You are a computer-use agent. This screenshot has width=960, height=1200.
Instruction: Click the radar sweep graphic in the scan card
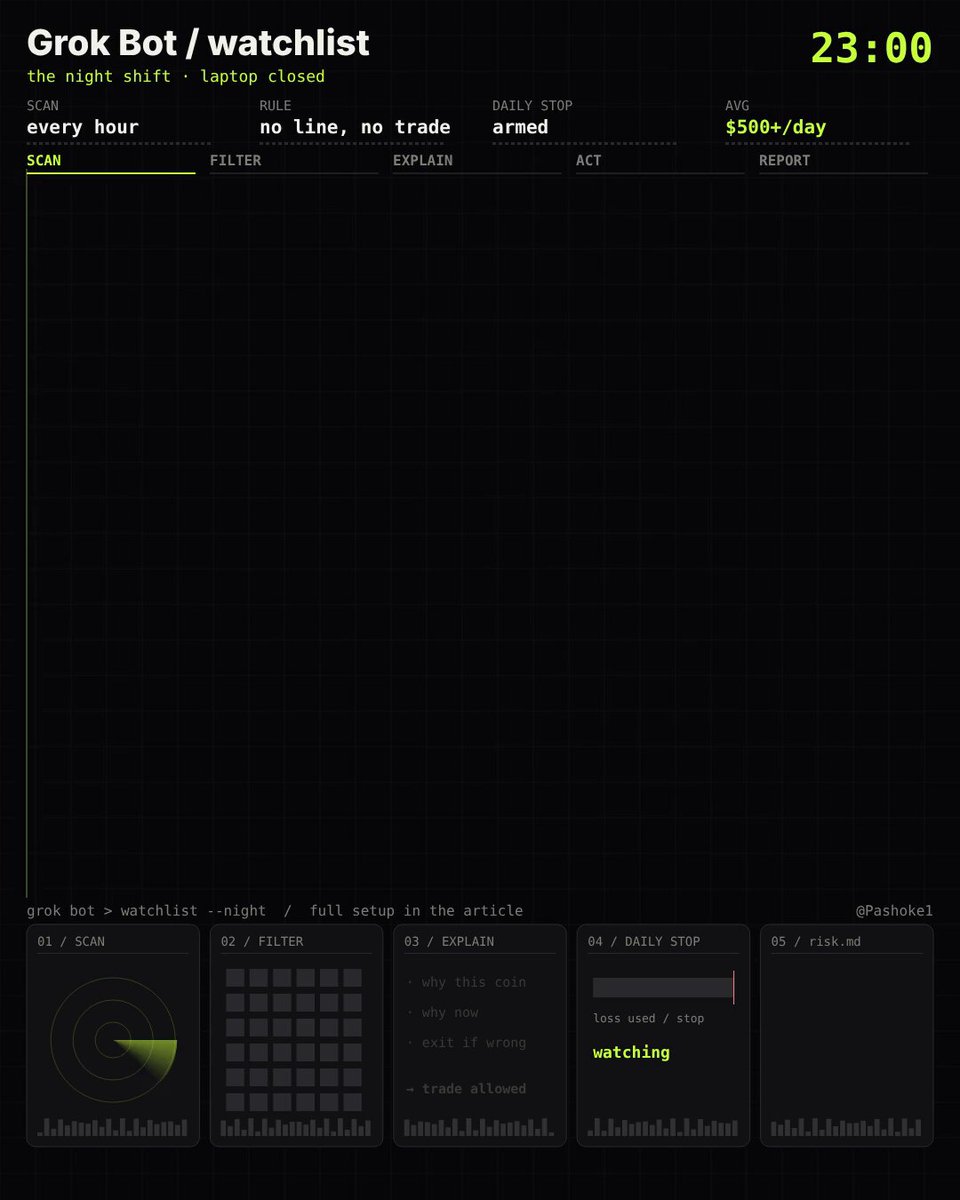[x=113, y=1040]
